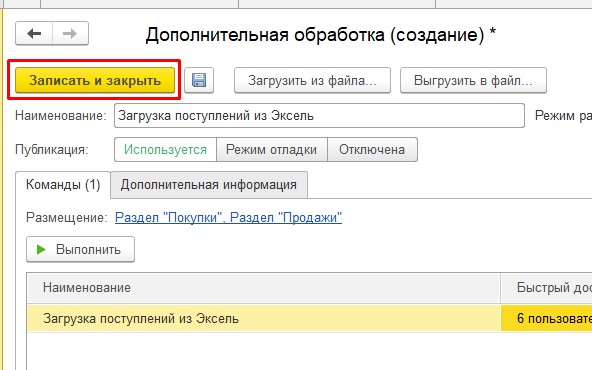This screenshot has width=592, height=370.
Task: Click "Загрузить из файла..." button
Action: (x=312, y=80)
